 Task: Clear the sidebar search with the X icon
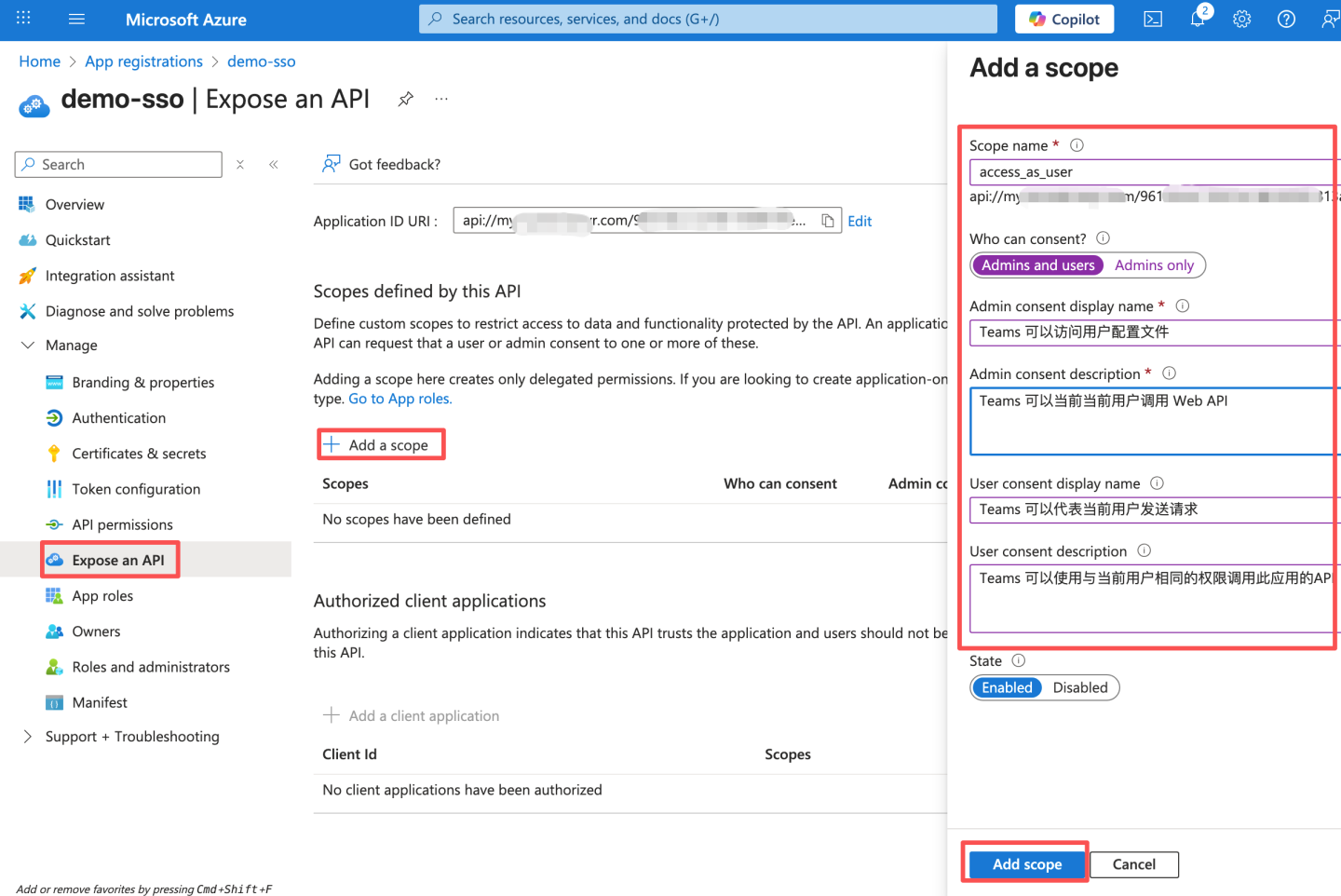pyautogui.click(x=240, y=165)
